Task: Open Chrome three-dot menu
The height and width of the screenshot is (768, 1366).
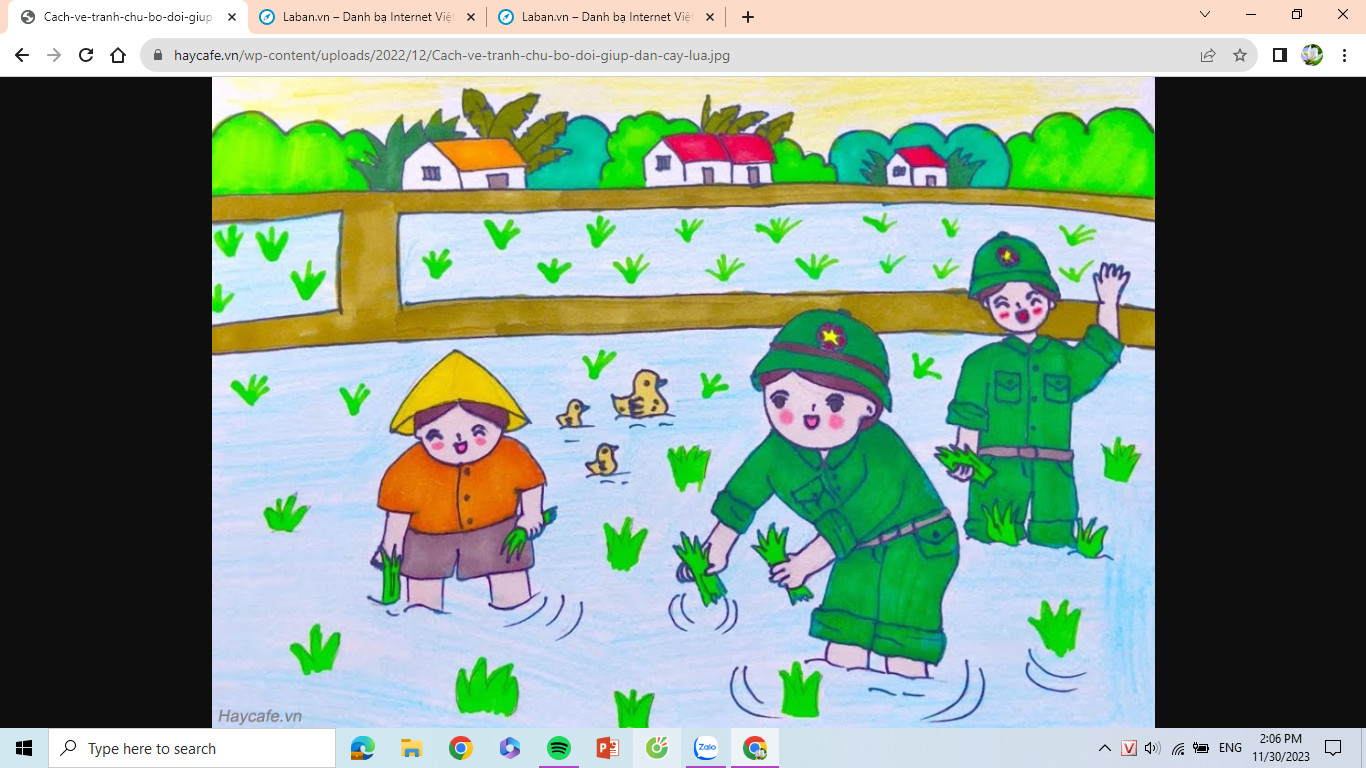Action: tap(1344, 55)
